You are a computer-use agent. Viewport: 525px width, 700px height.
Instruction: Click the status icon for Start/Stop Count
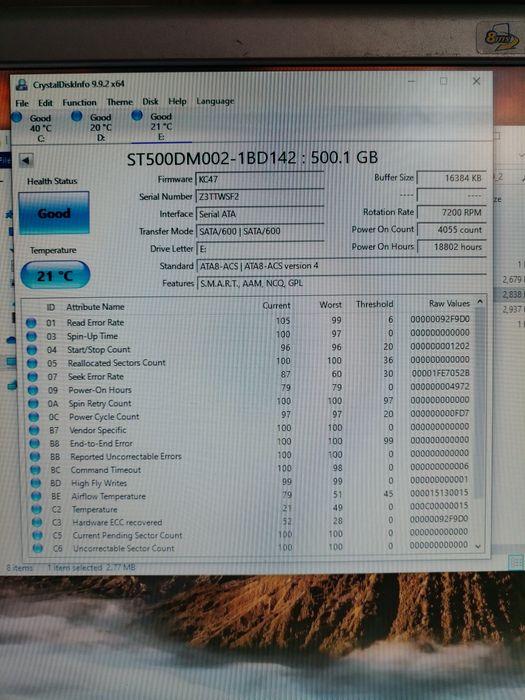point(32,350)
